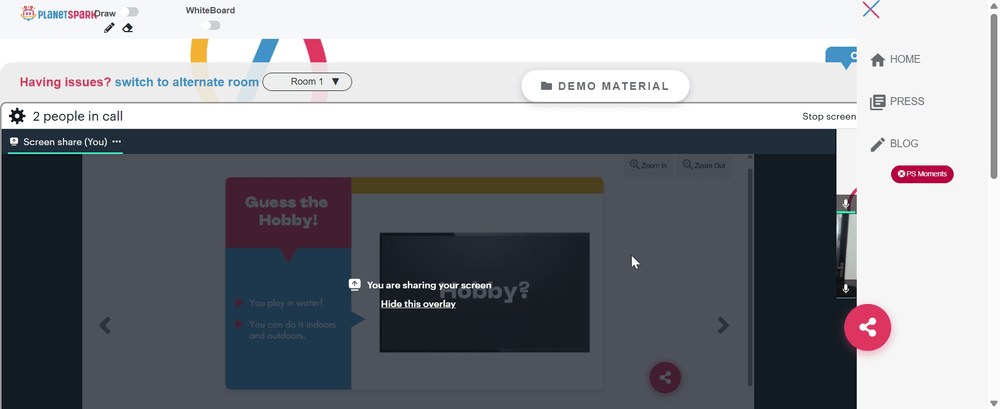Toggle the WhiteBoard switch

[210, 26]
